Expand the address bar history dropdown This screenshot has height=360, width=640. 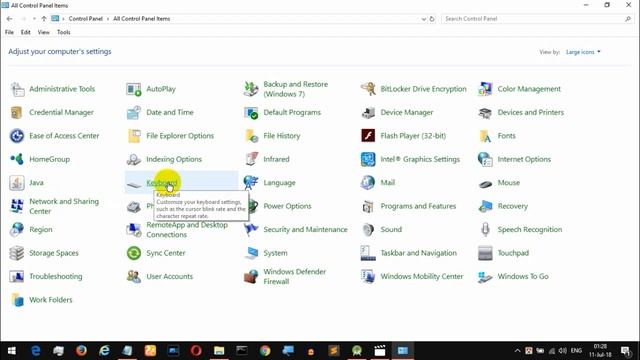[x=424, y=19]
